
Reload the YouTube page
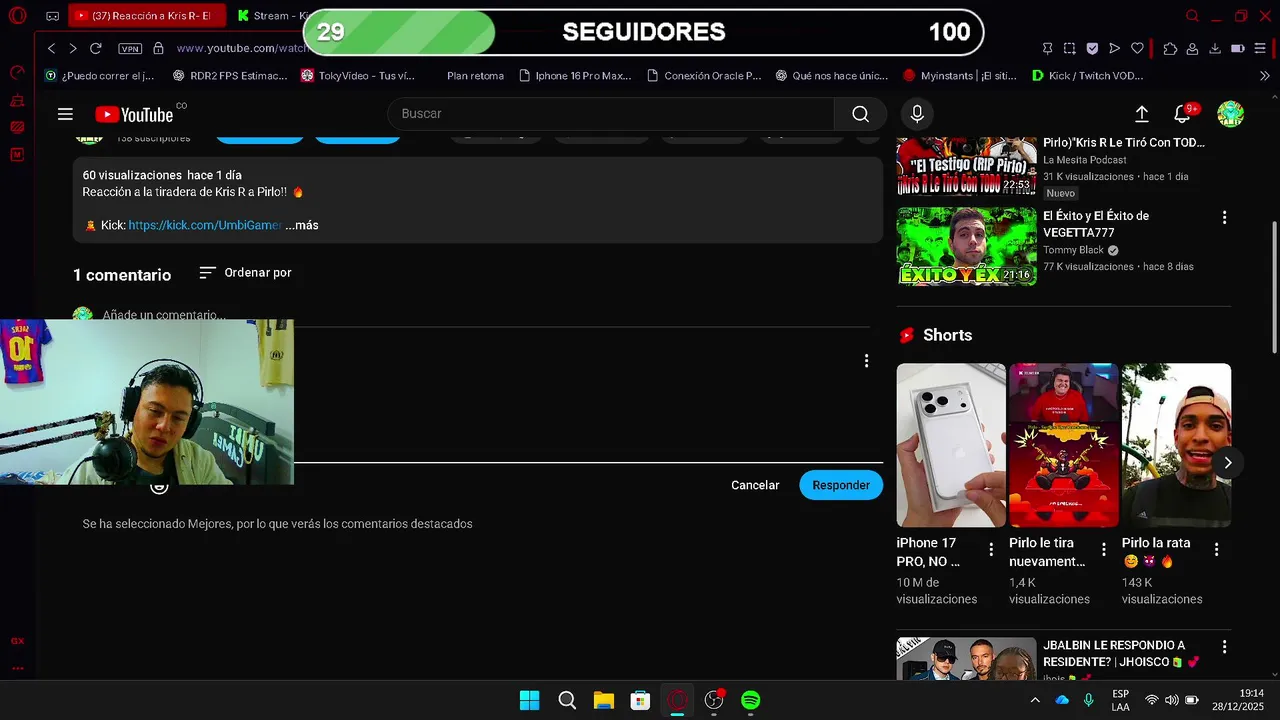tap(96, 48)
